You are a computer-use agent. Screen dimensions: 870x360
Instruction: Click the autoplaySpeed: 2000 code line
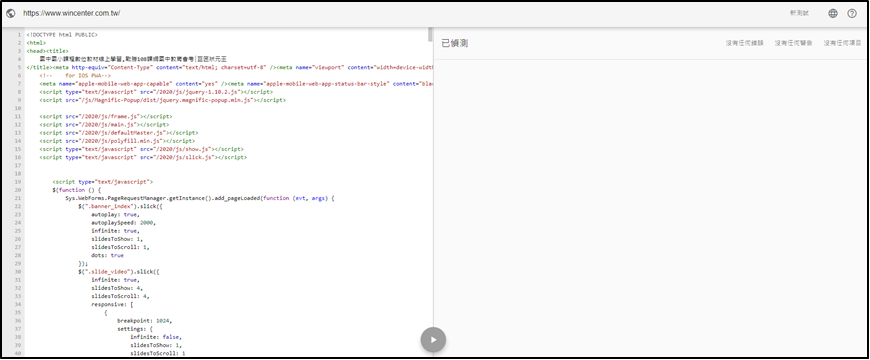[124, 222]
